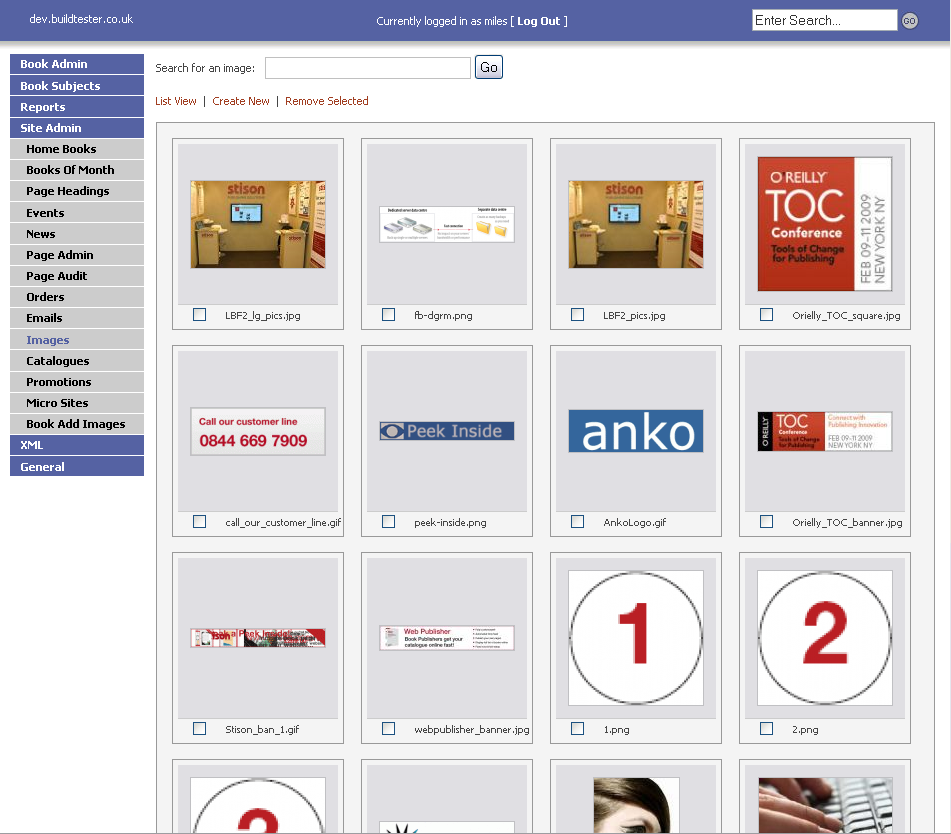951x834 pixels.
Task: Tick the AnkoLogo.gif checkbox
Action: pyautogui.click(x=577, y=521)
